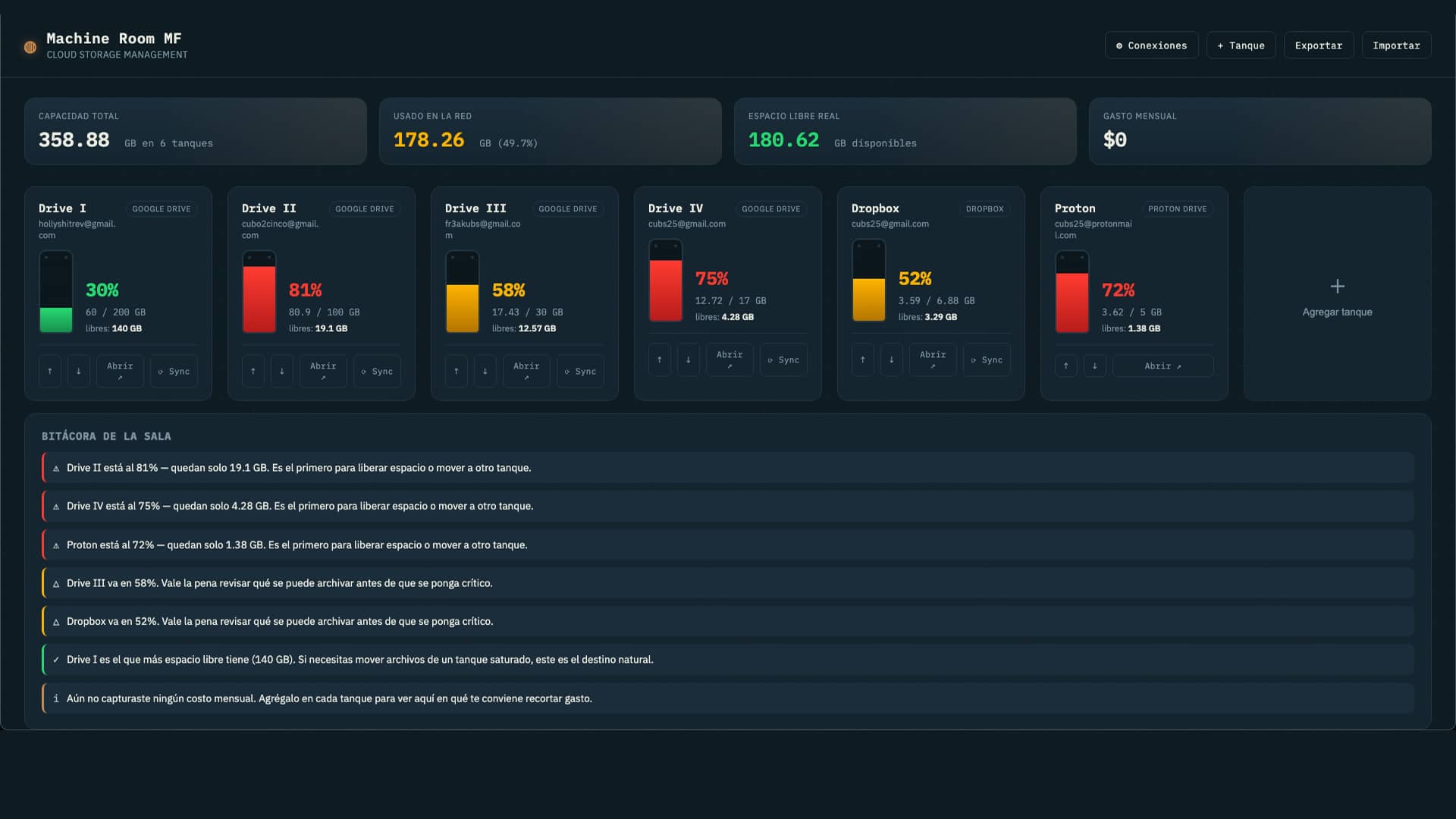Move Drive III down with its down arrow
1456x819 pixels.
click(485, 372)
